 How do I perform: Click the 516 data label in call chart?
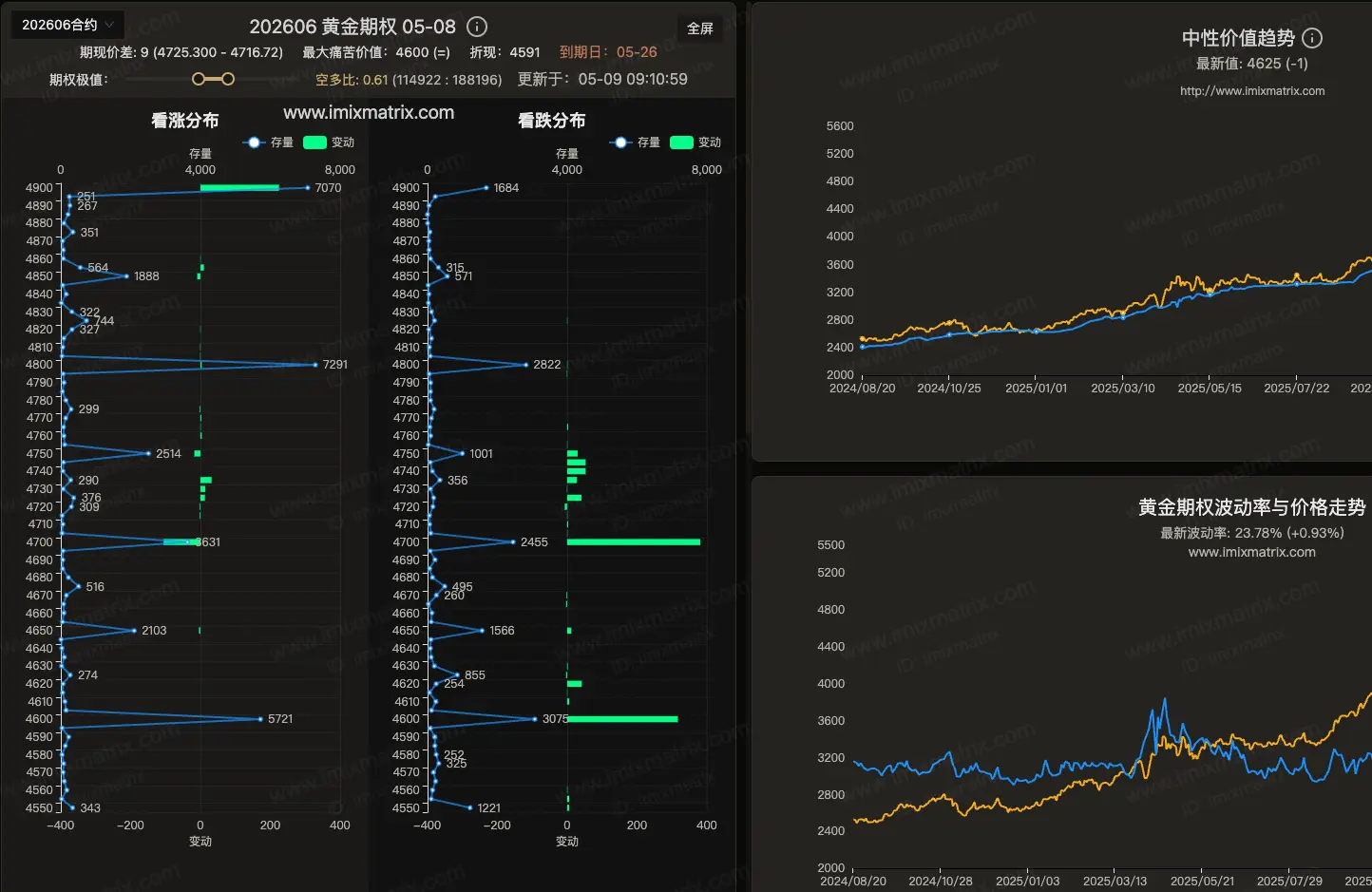(x=95, y=587)
